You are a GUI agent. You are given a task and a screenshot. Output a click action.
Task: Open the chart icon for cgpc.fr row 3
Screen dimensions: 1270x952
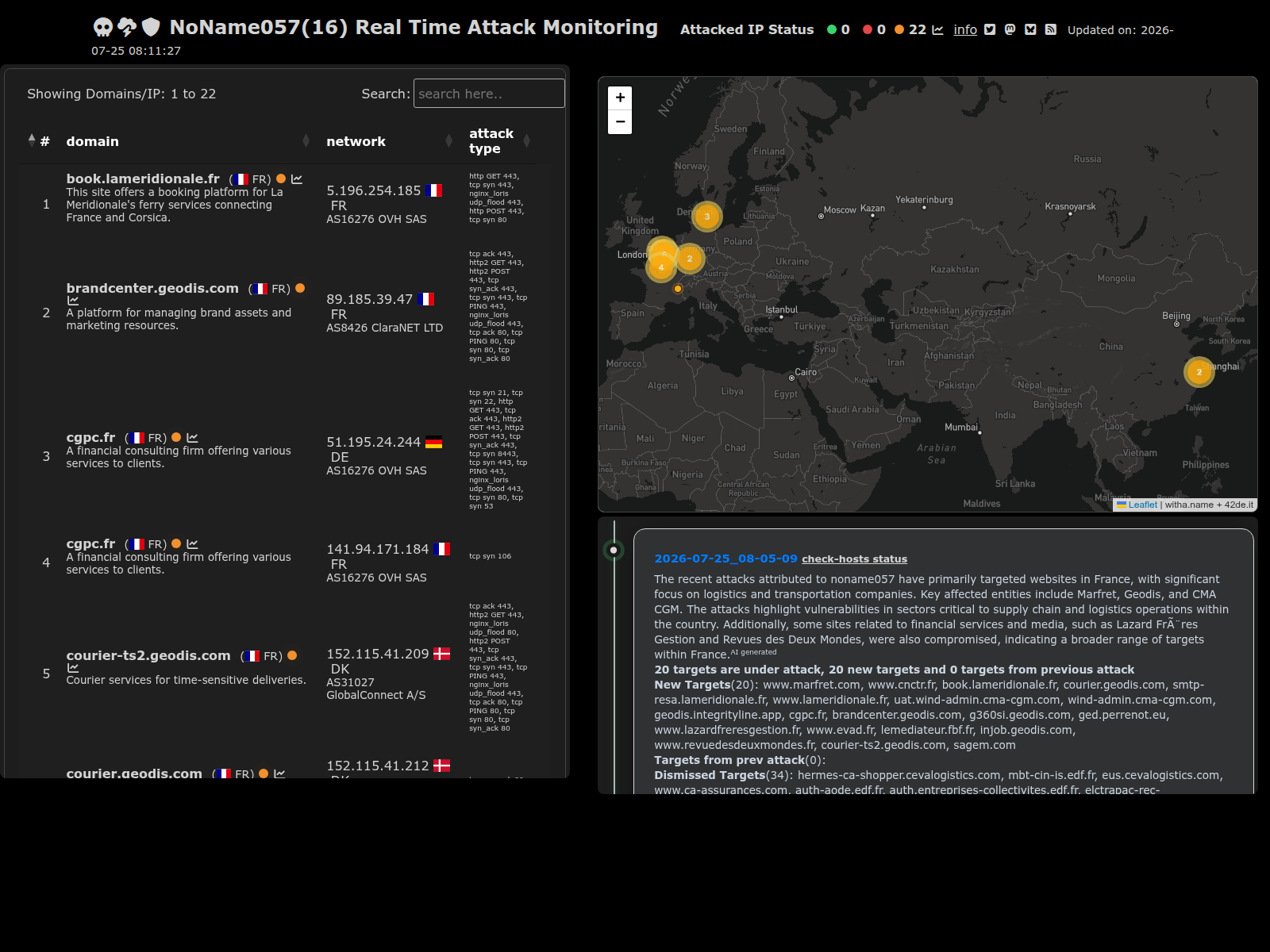[x=192, y=438]
